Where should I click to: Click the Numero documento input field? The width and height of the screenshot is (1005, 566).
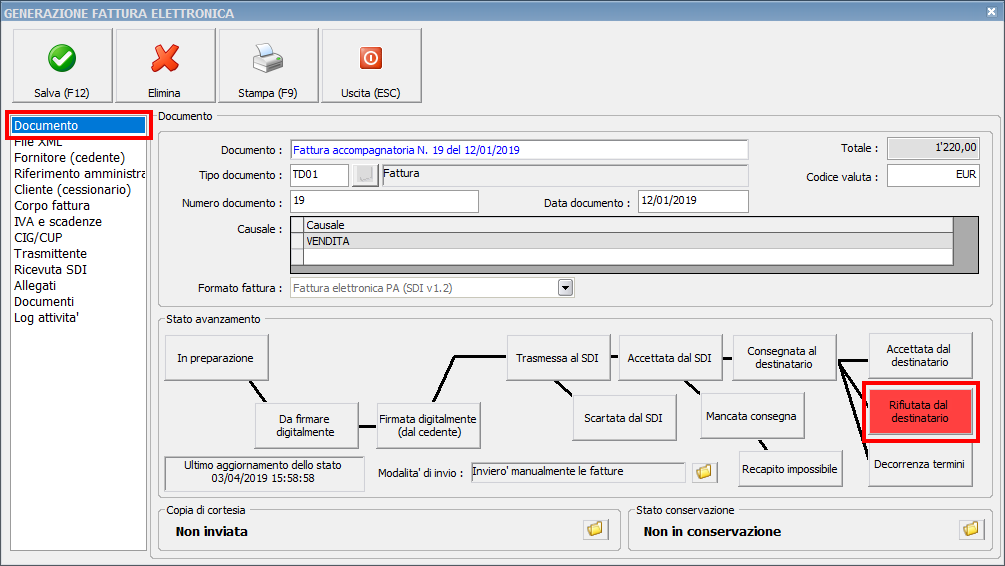384,202
